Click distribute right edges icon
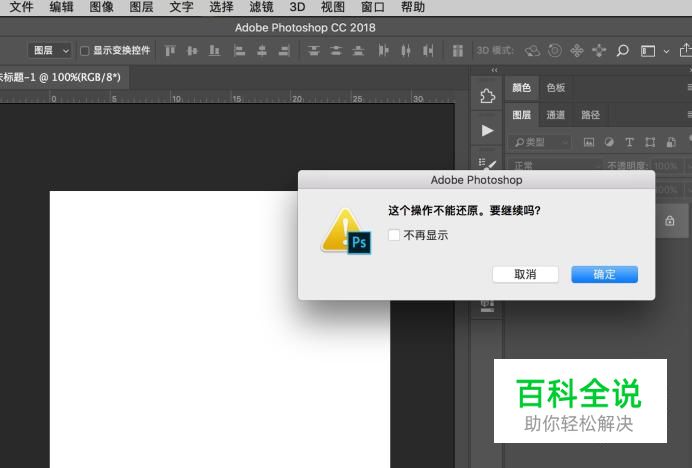This screenshot has width=692, height=468. (428, 51)
